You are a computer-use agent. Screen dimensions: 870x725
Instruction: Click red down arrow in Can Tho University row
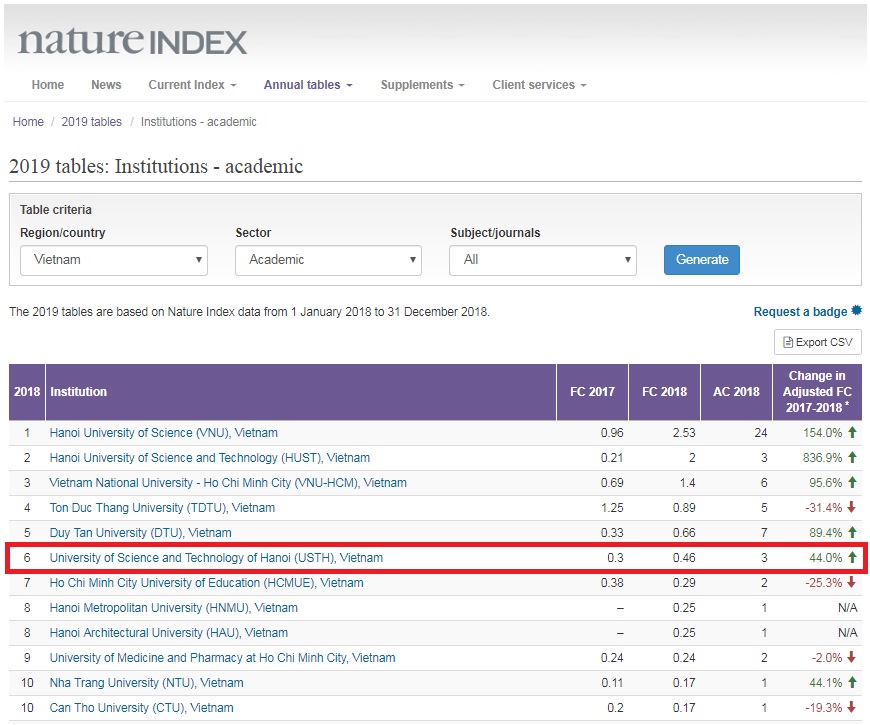(852, 707)
